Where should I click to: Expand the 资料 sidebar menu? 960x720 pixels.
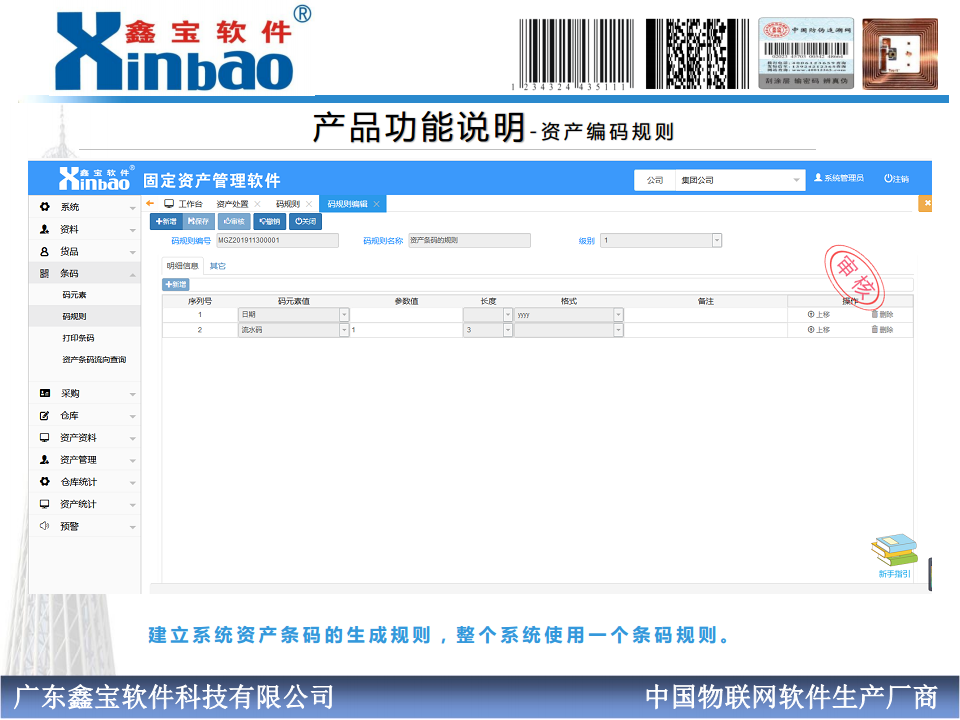[x=85, y=230]
